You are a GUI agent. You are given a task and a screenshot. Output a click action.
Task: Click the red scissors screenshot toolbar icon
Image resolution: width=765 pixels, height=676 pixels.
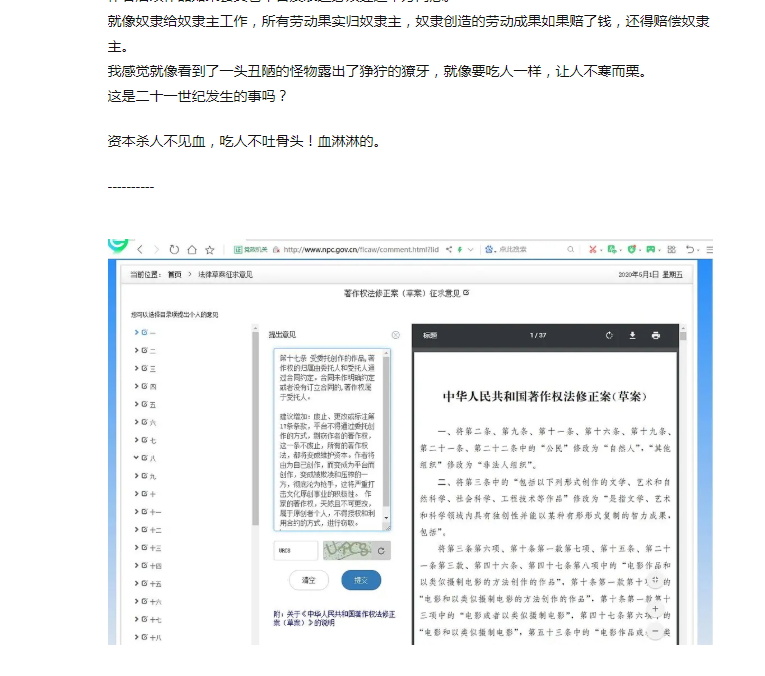pyautogui.click(x=593, y=249)
